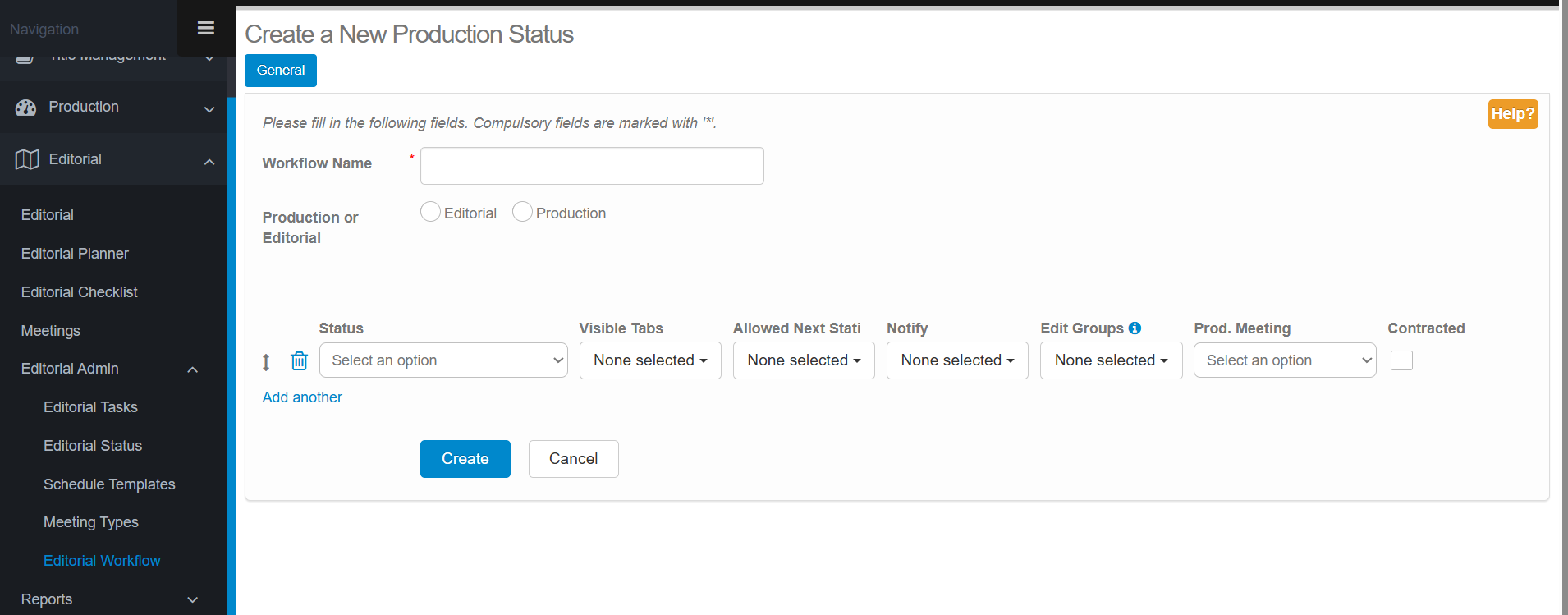Screen dimensions: 1568x615
Task: Click the Create button
Action: click(465, 459)
